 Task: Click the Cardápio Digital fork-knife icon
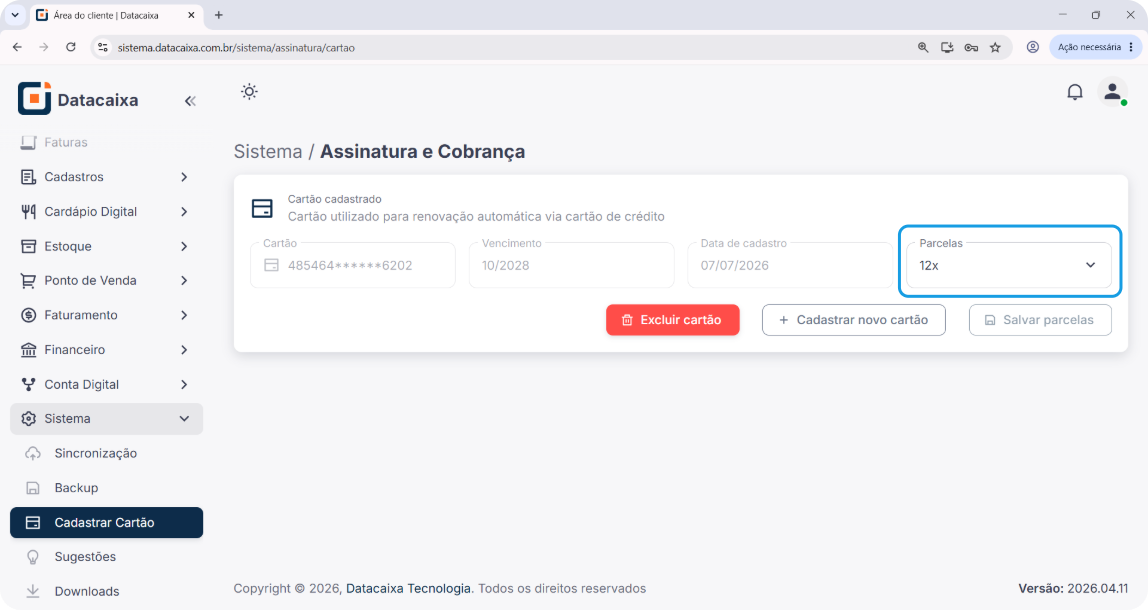coord(28,212)
